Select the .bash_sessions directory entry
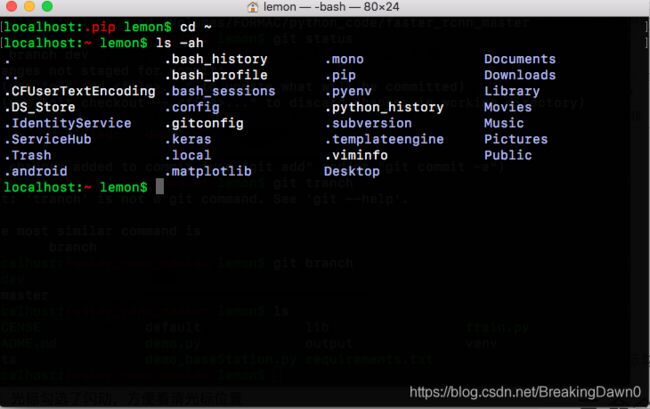650x409 pixels. click(x=220, y=91)
